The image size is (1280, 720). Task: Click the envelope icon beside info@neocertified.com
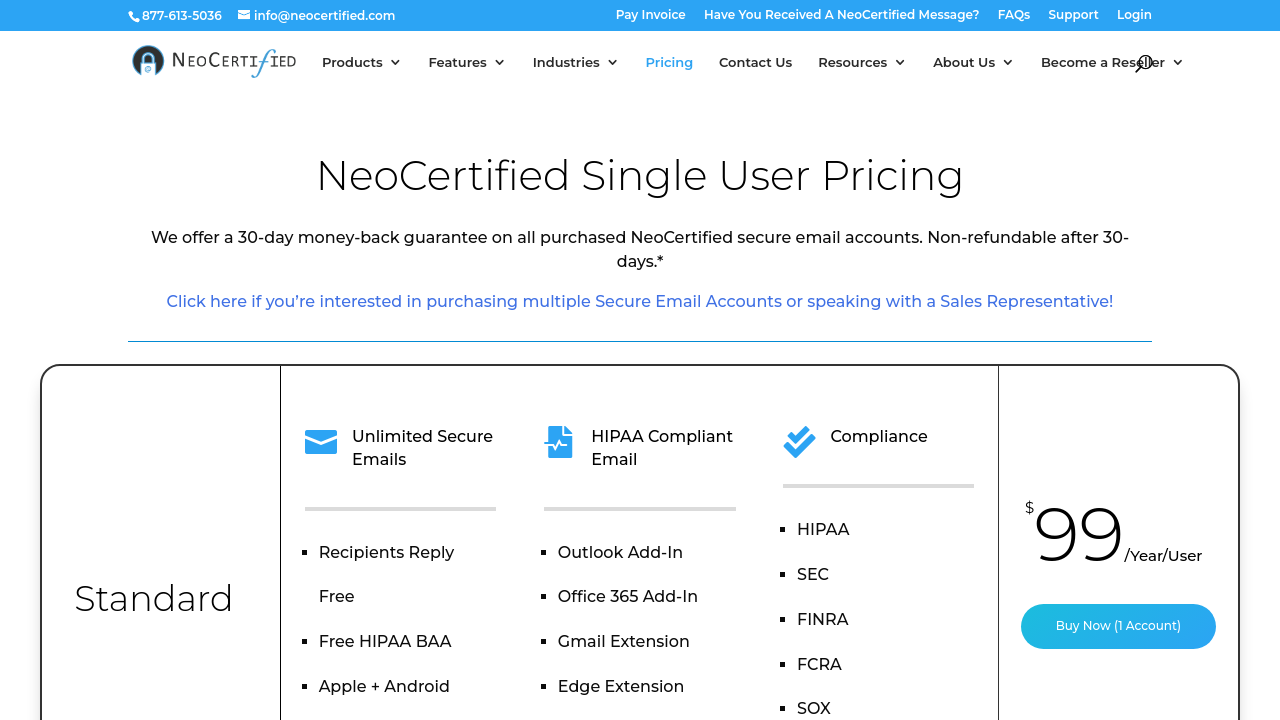(x=244, y=15)
